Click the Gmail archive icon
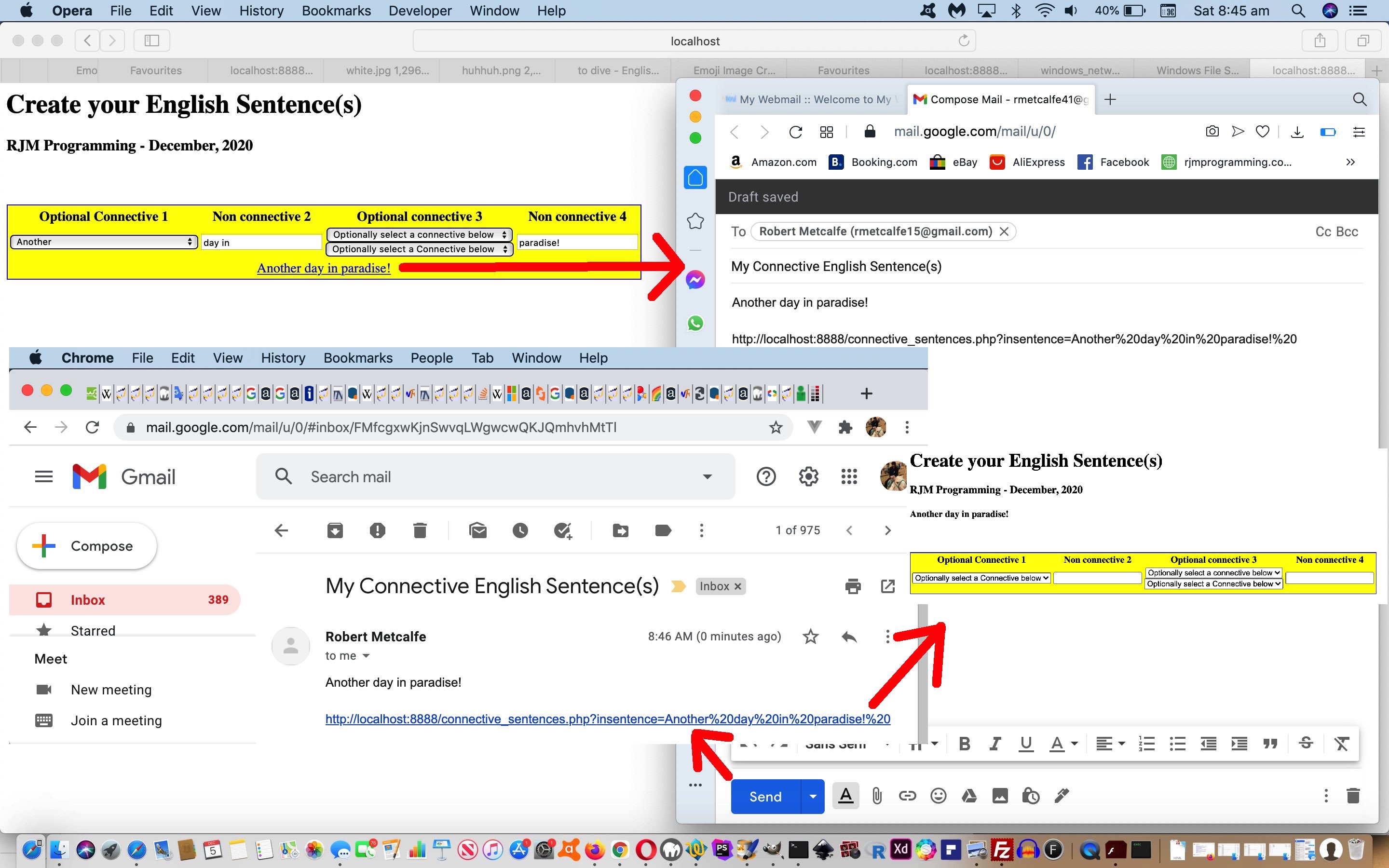This screenshot has width=1389, height=868. point(335,530)
